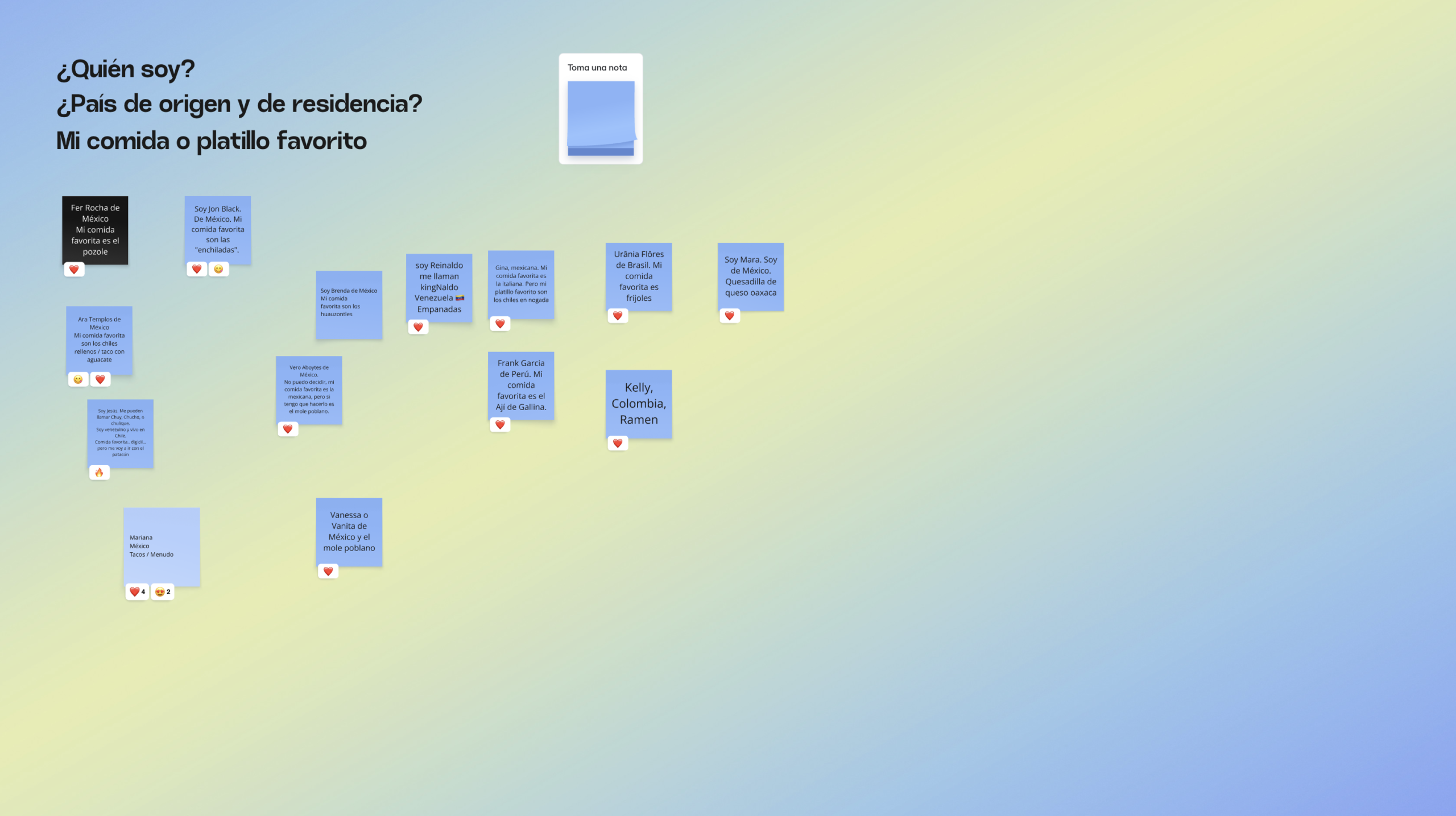Screen dimensions: 1456x816
Task: Click heart reaction under Fer Rocha note
Action: 74,270
